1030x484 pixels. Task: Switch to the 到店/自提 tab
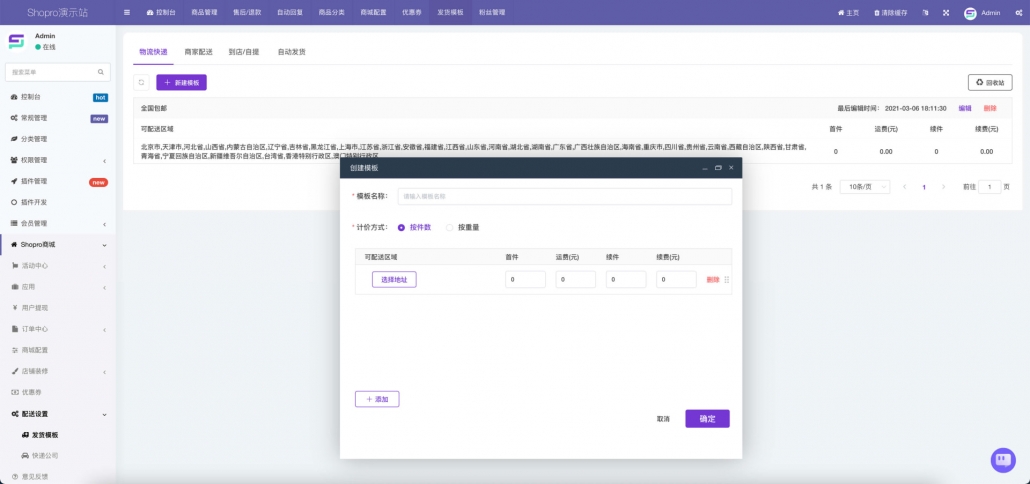[x=244, y=52]
